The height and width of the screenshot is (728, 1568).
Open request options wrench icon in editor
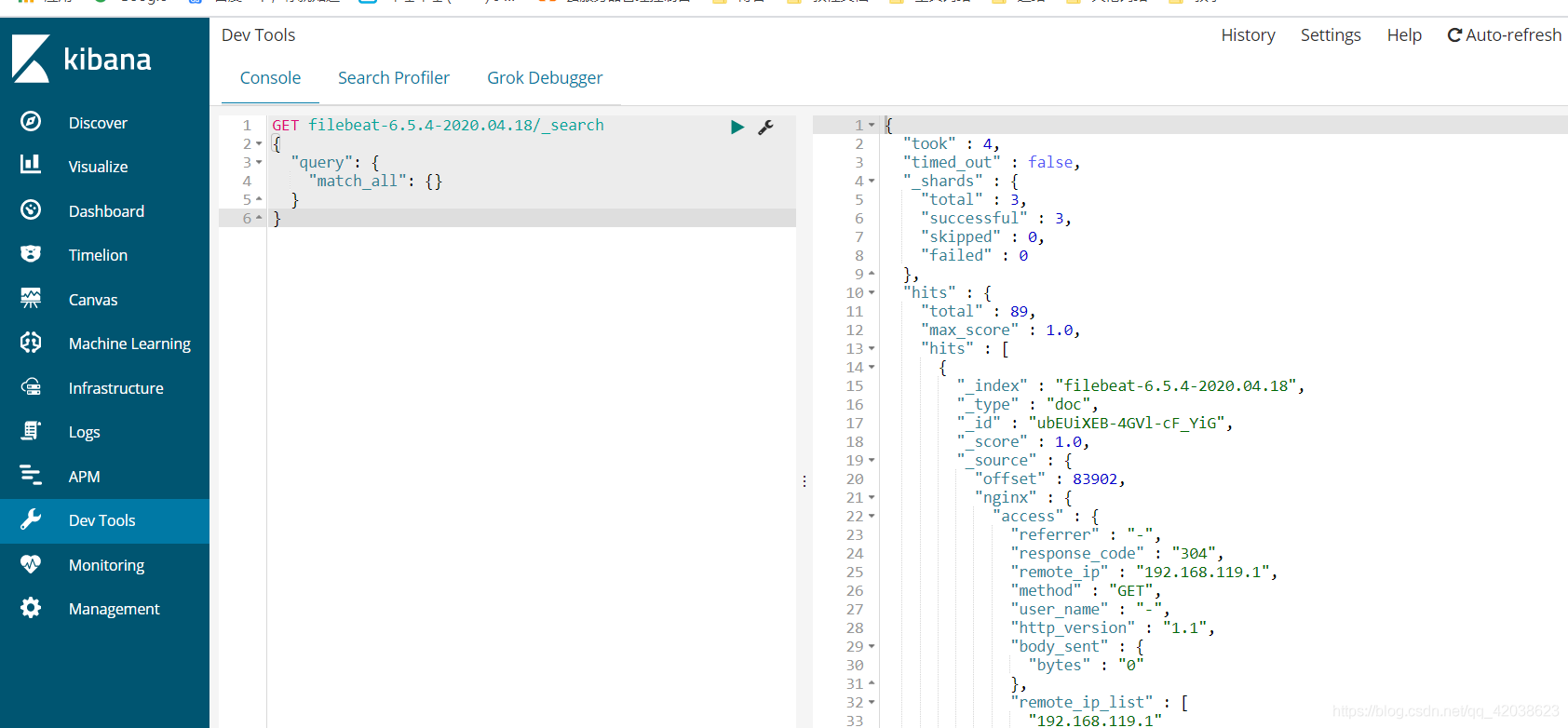pos(766,127)
